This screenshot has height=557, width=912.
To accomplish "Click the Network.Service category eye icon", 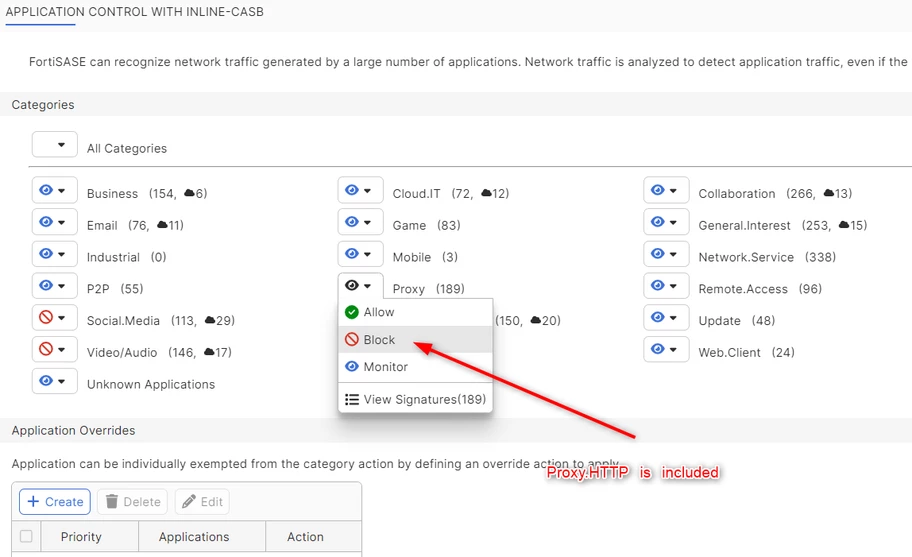I will click(x=658, y=253).
